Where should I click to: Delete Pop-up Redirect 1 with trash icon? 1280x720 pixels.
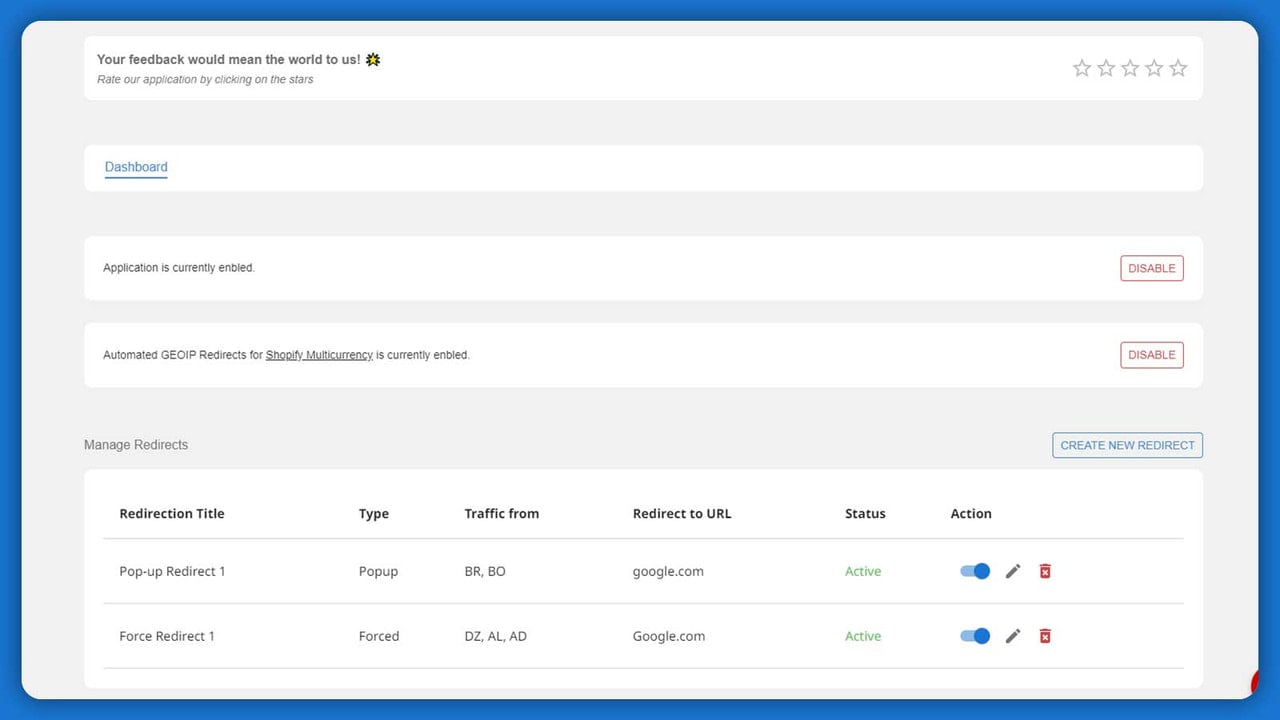(1045, 571)
